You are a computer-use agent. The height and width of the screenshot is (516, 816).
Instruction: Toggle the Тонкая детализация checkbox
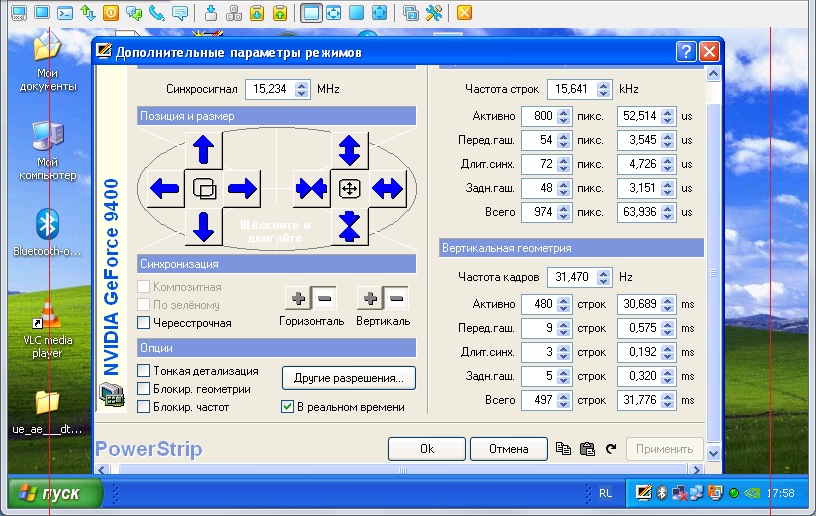(144, 371)
